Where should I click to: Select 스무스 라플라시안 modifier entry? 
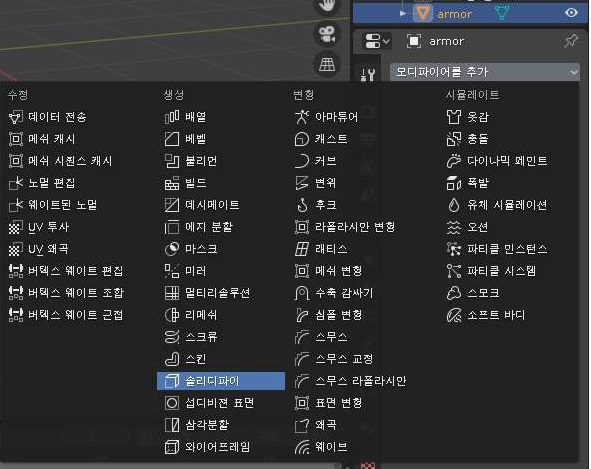tap(351, 381)
